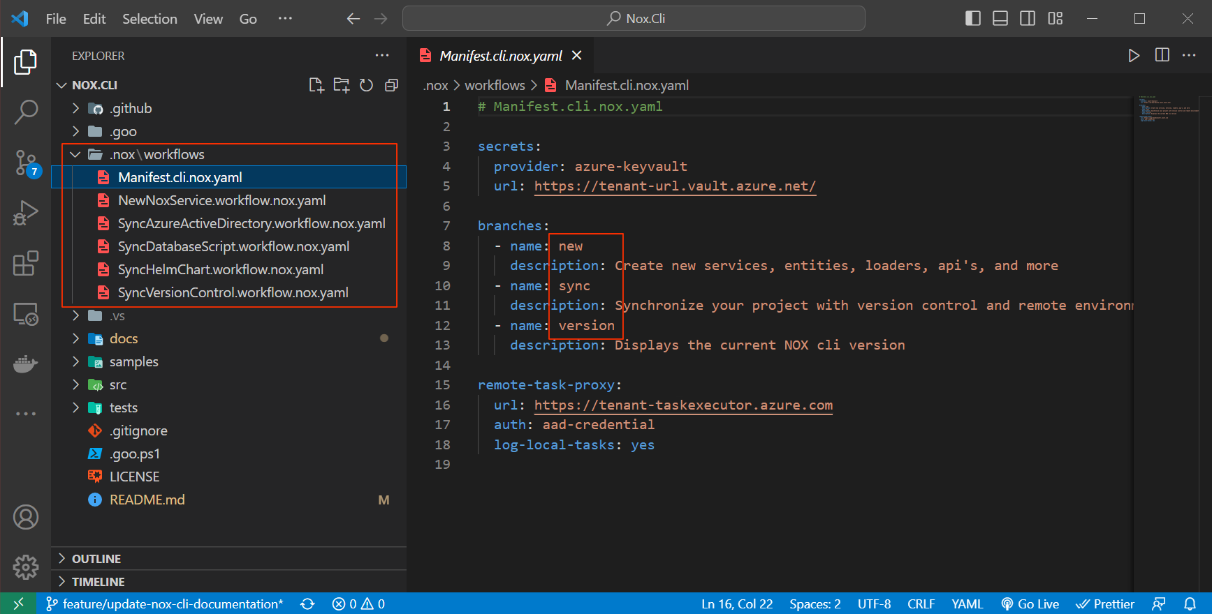The image size is (1212, 614).
Task: Show more menus via title bar ellipsis
Action: point(285,19)
